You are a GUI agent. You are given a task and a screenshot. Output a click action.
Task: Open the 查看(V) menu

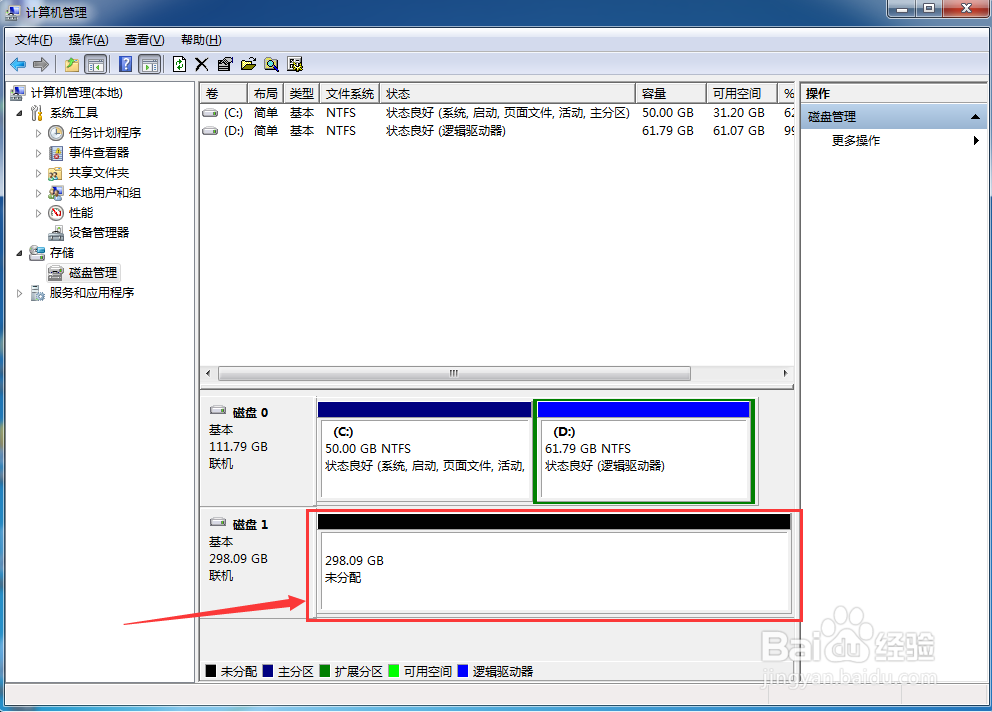point(143,39)
